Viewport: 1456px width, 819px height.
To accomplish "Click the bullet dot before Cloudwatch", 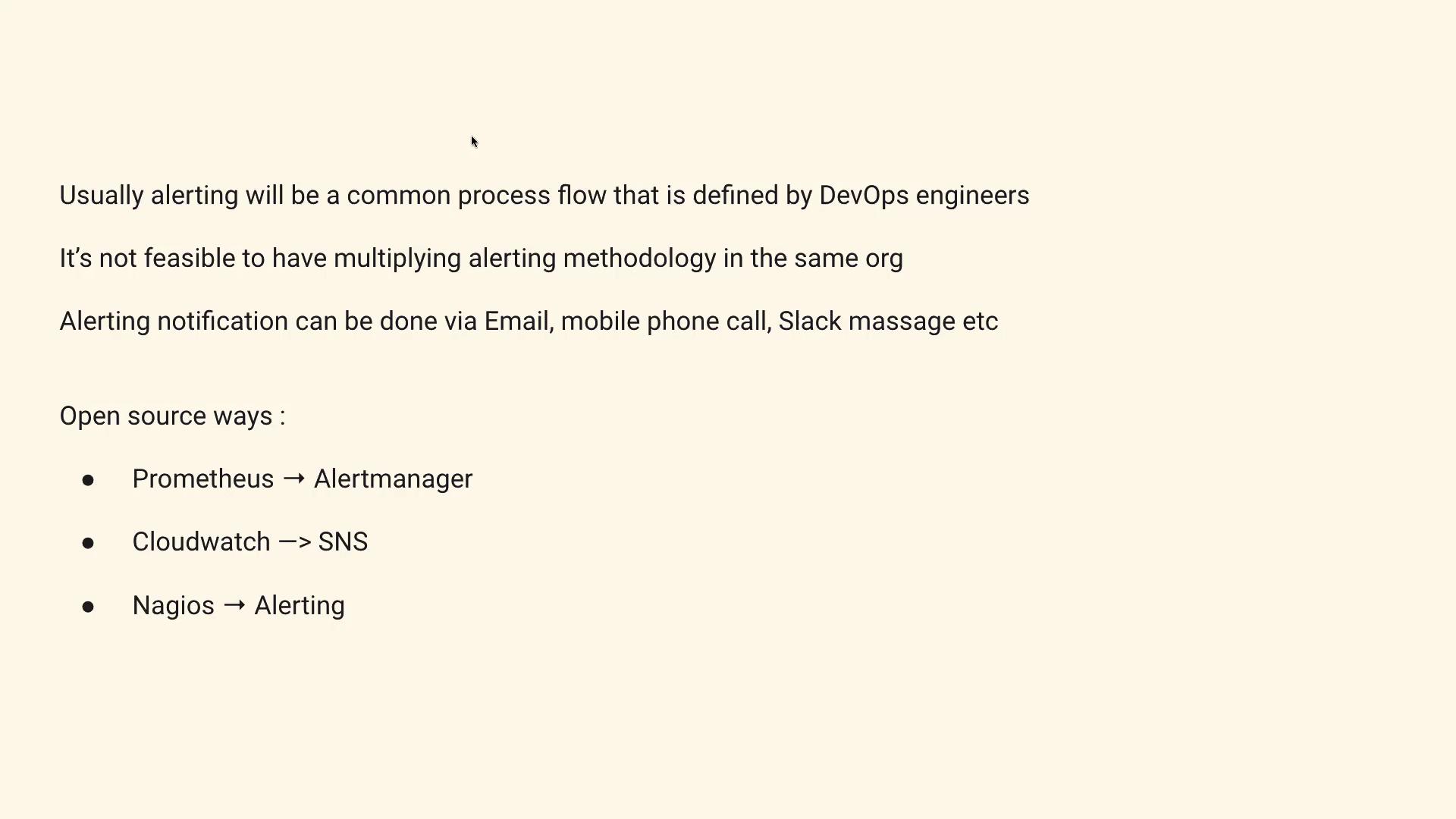I will tap(88, 543).
